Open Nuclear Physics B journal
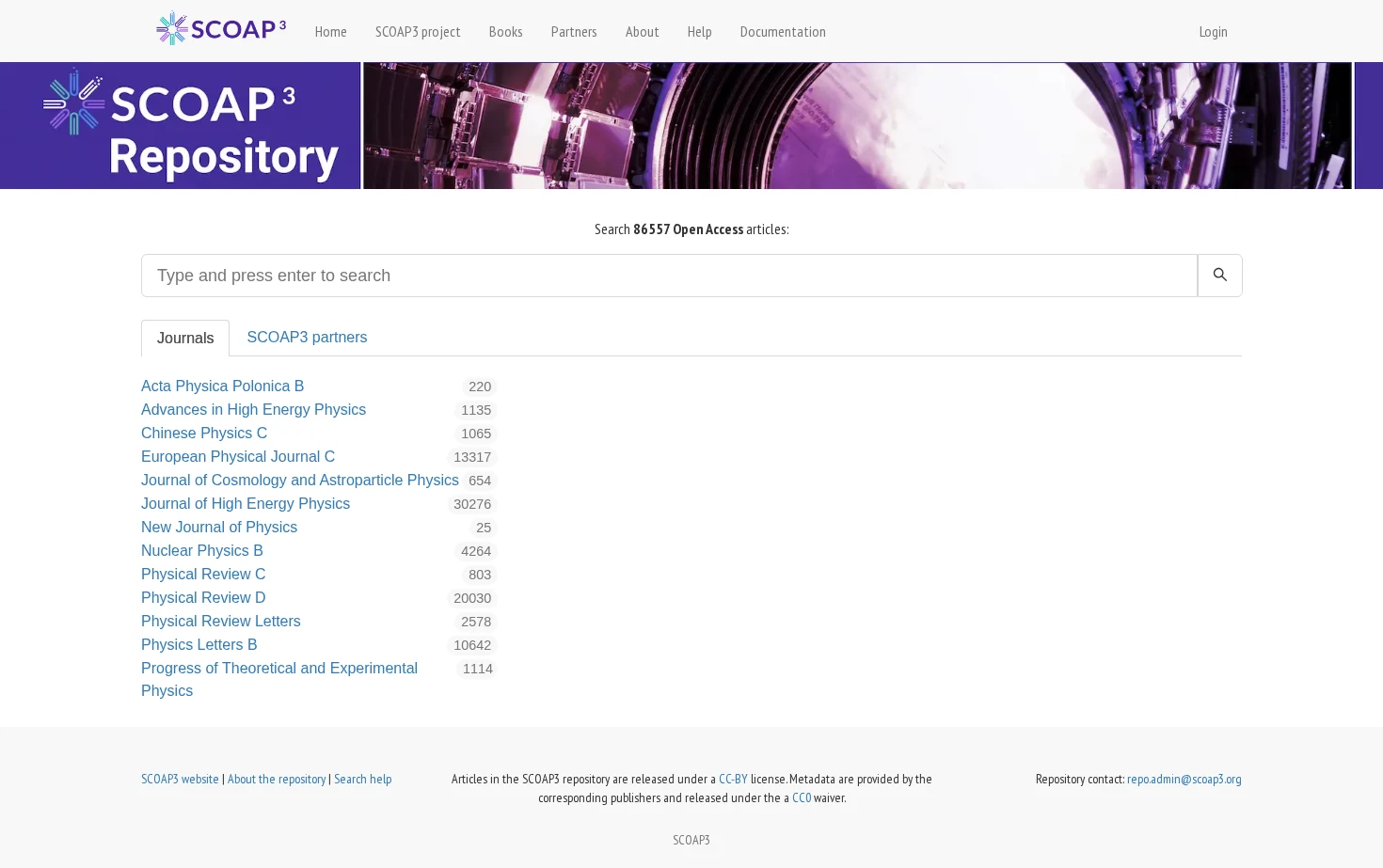The image size is (1383, 868). (x=202, y=550)
